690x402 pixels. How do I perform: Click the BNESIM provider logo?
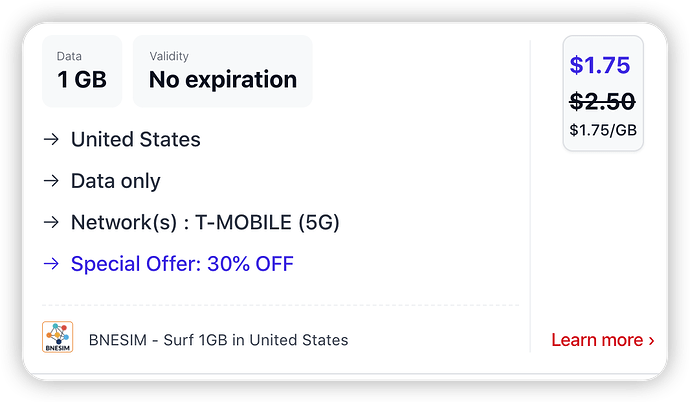tap(57, 338)
